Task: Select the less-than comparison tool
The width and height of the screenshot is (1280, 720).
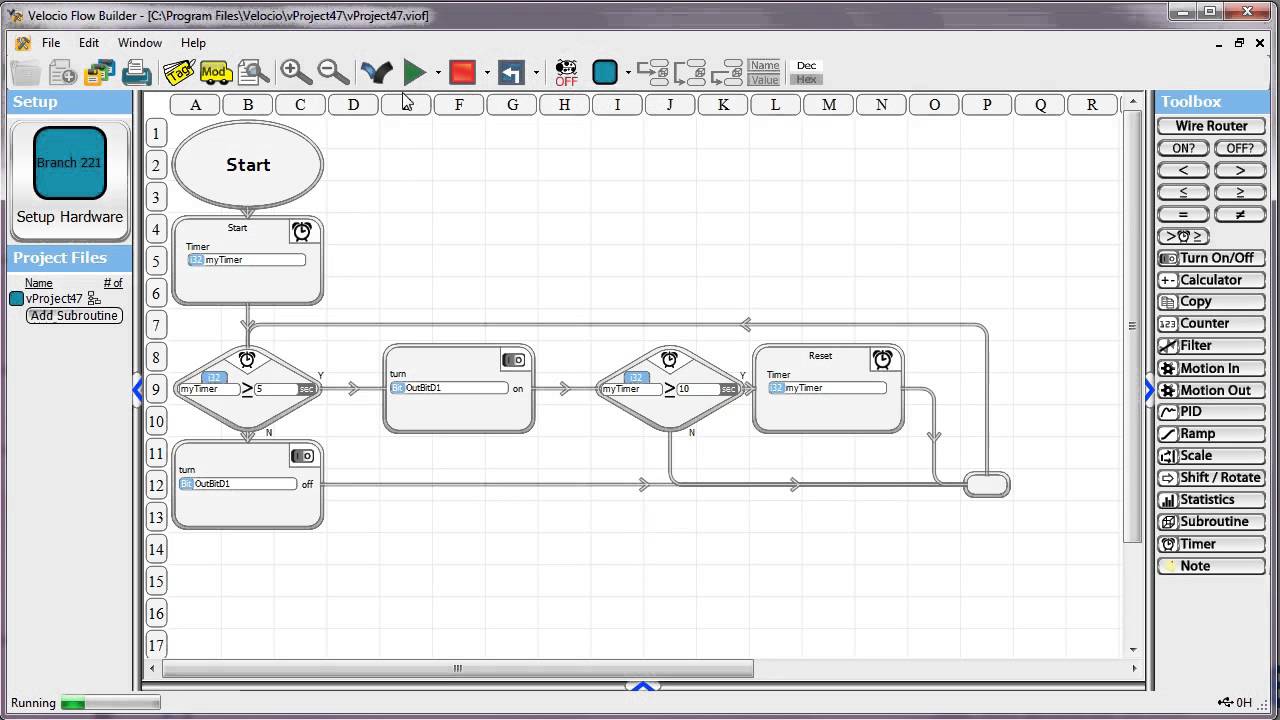Action: coord(1183,170)
